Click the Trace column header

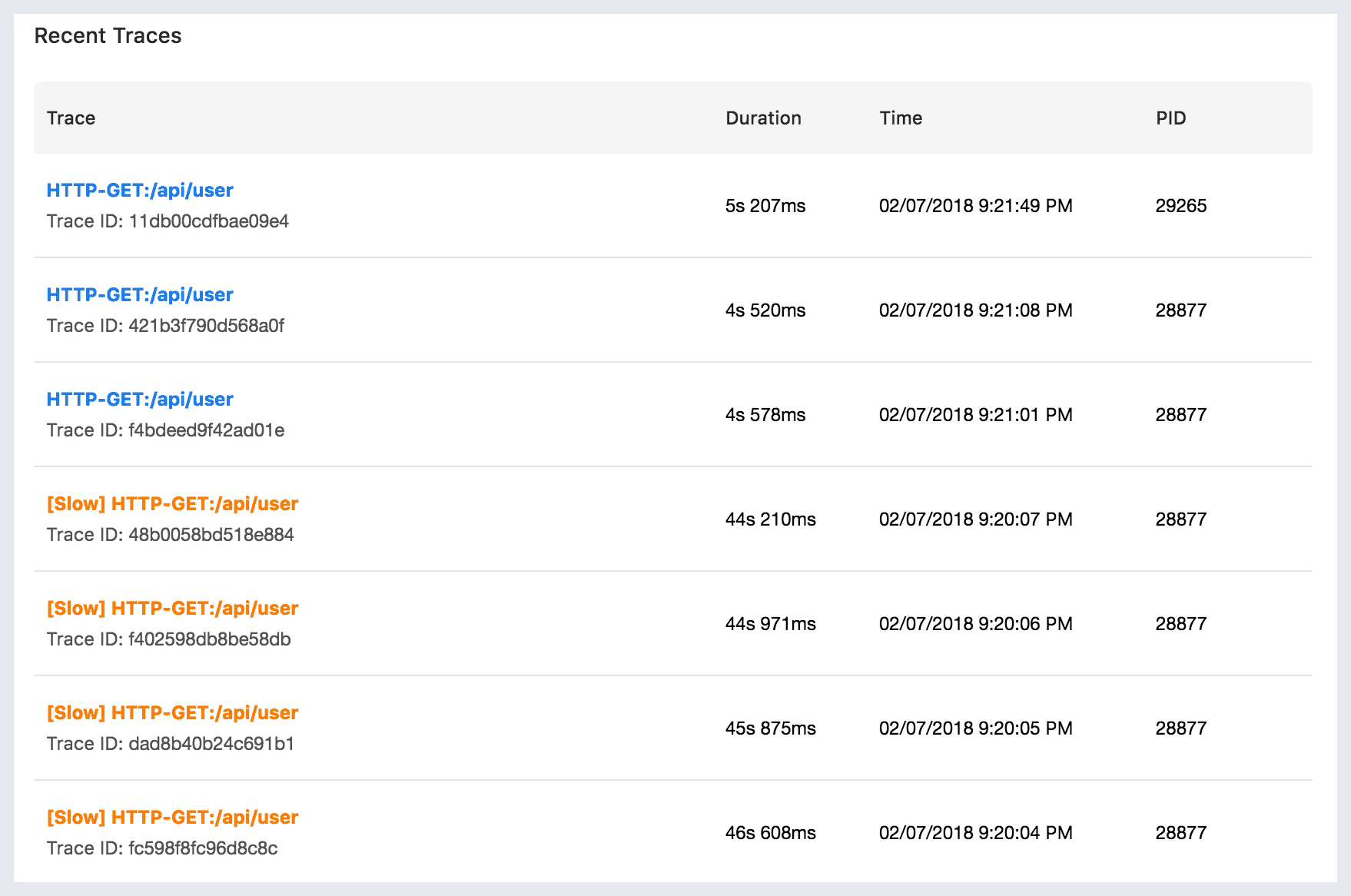pos(71,118)
